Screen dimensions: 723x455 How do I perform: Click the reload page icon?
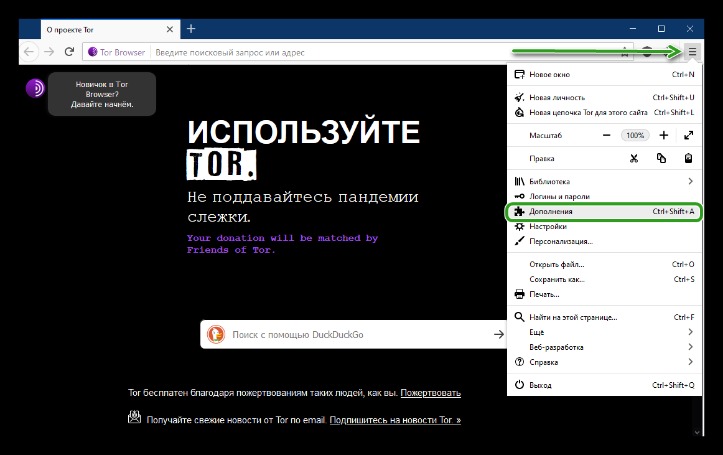coord(69,52)
